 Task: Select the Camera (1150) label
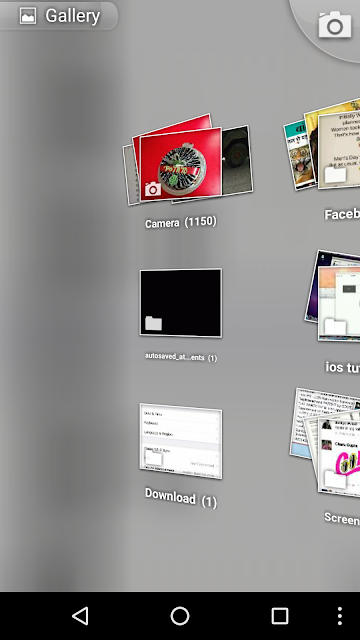coord(180,222)
